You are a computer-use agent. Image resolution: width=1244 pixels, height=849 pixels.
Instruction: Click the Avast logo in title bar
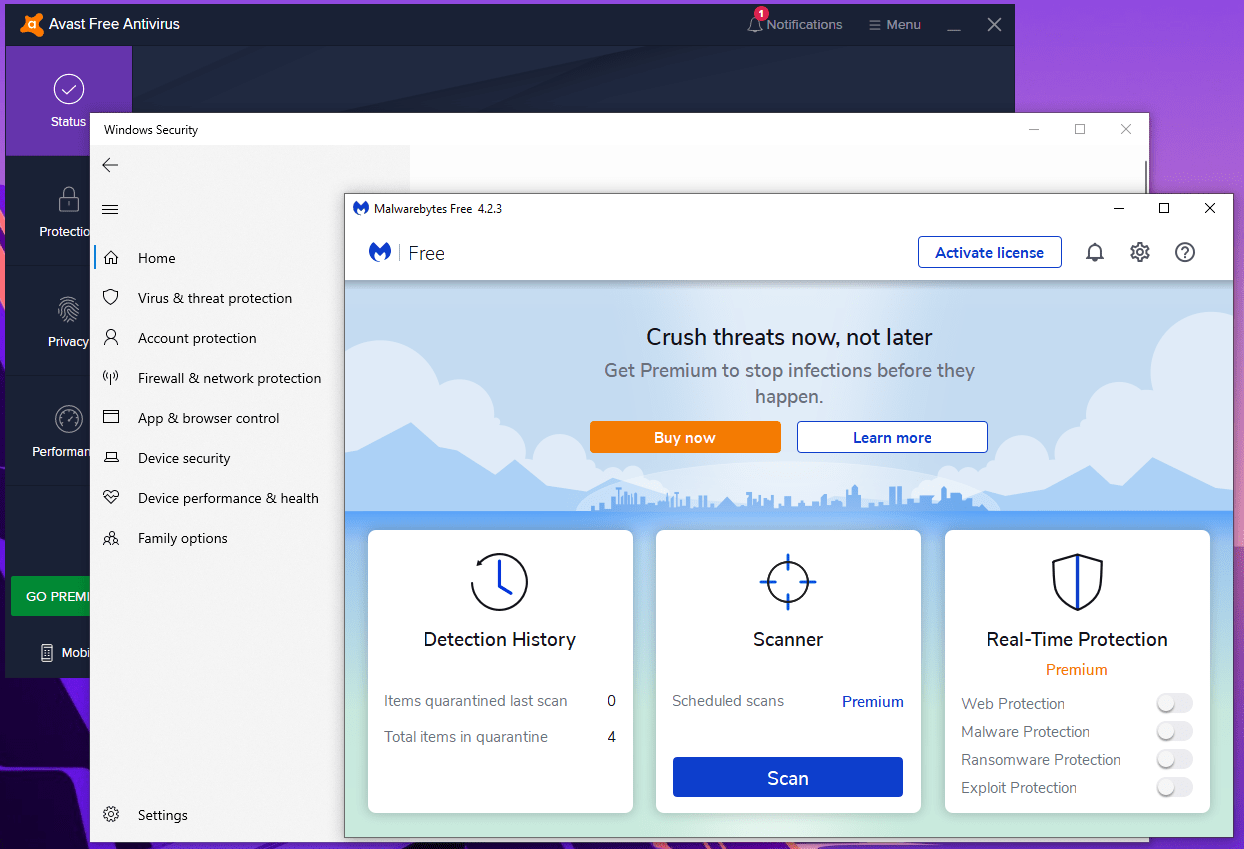tap(31, 24)
